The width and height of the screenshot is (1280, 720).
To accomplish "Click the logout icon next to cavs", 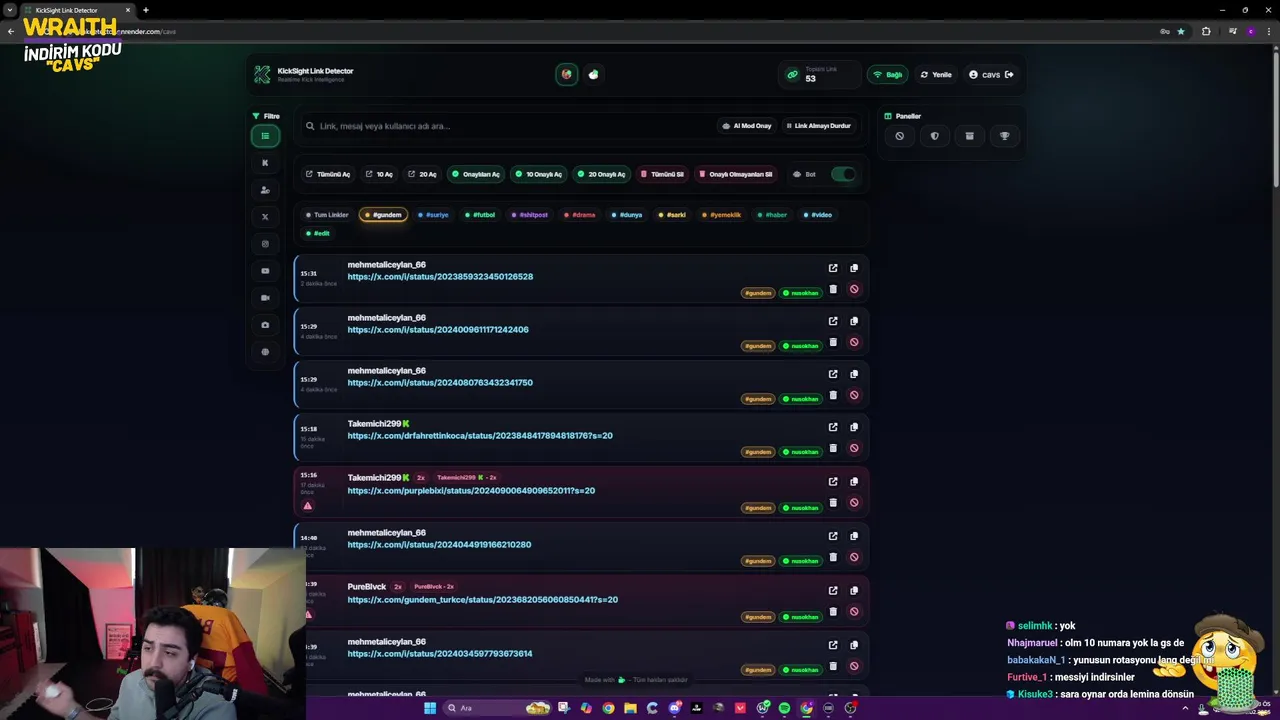I will click(1009, 74).
